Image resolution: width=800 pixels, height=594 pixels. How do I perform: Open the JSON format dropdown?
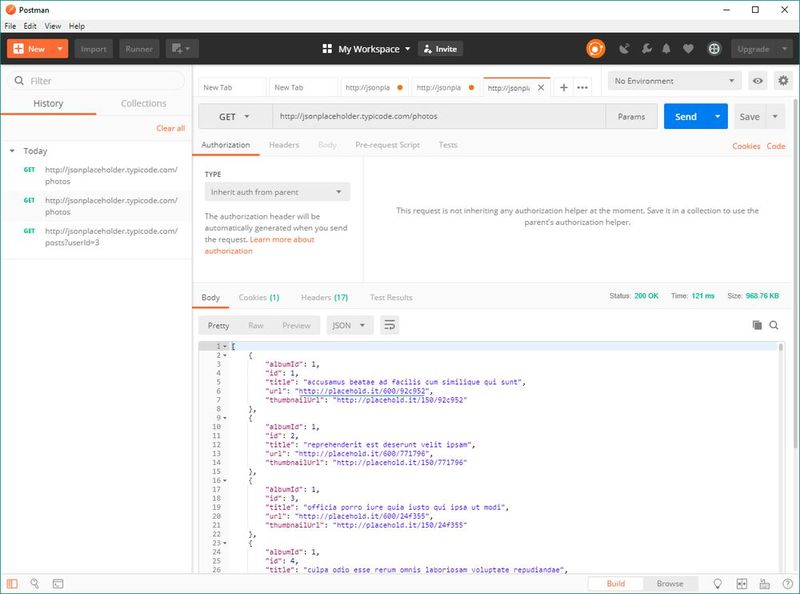pyautogui.click(x=349, y=325)
